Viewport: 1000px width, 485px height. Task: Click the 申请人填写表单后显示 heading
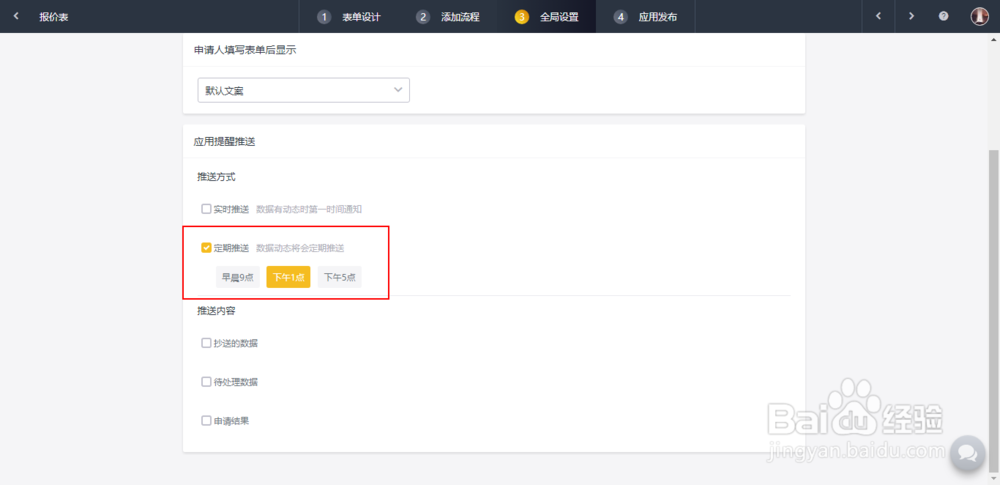(245, 50)
